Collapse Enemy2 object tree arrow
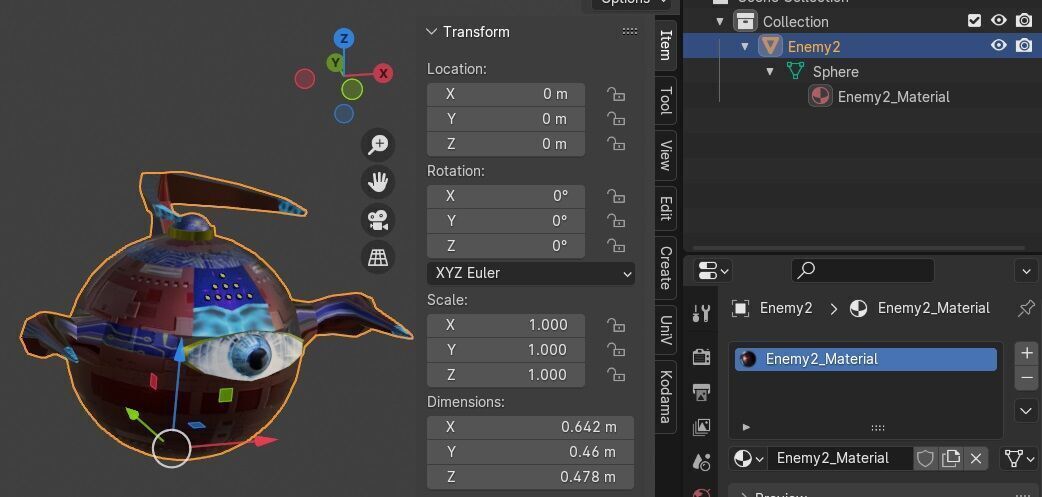Screen dimensions: 1042x497 click(745, 47)
